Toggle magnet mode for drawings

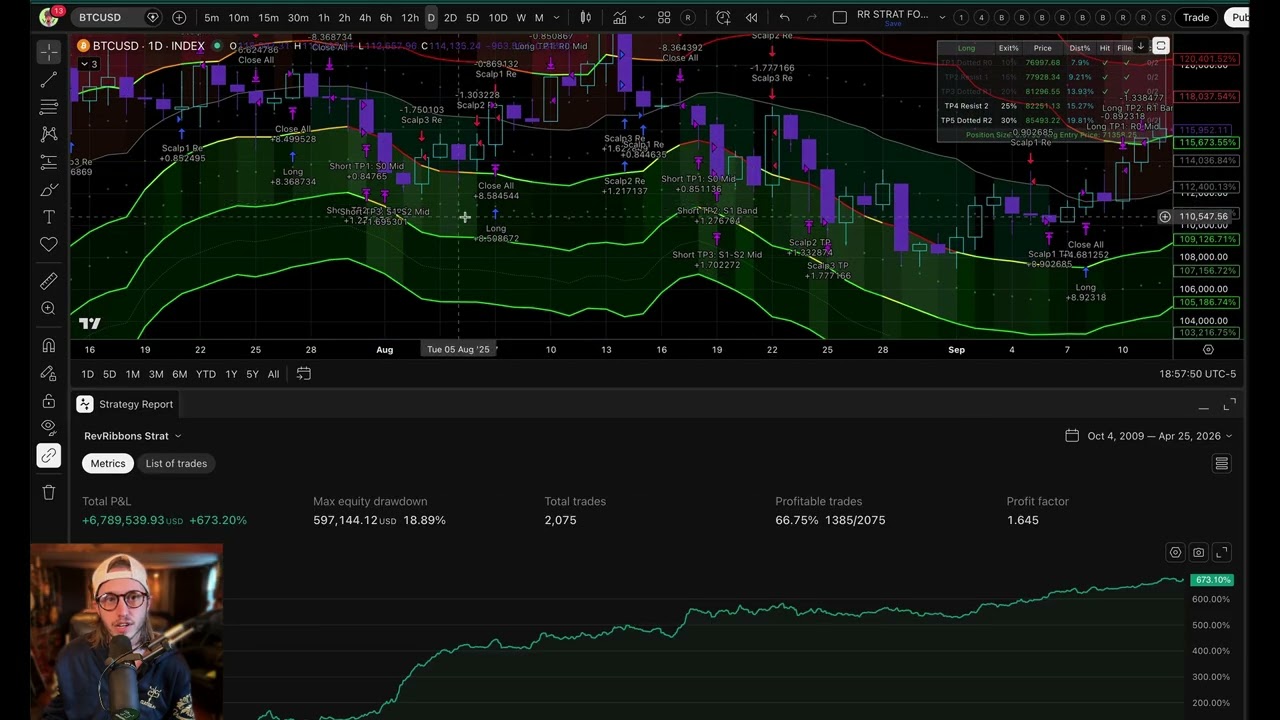pos(48,346)
